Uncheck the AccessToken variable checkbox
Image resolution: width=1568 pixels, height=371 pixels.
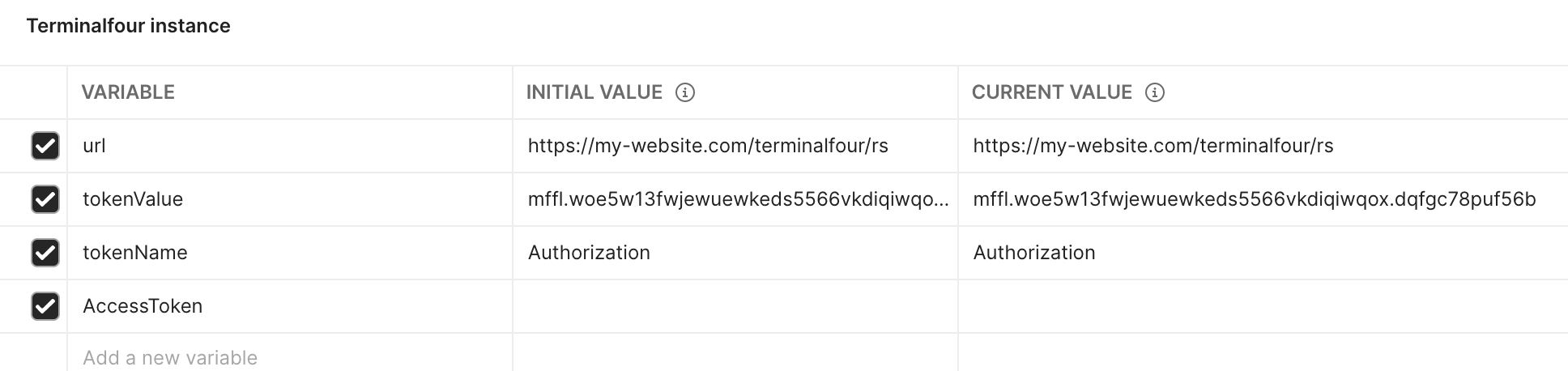pos(45,306)
